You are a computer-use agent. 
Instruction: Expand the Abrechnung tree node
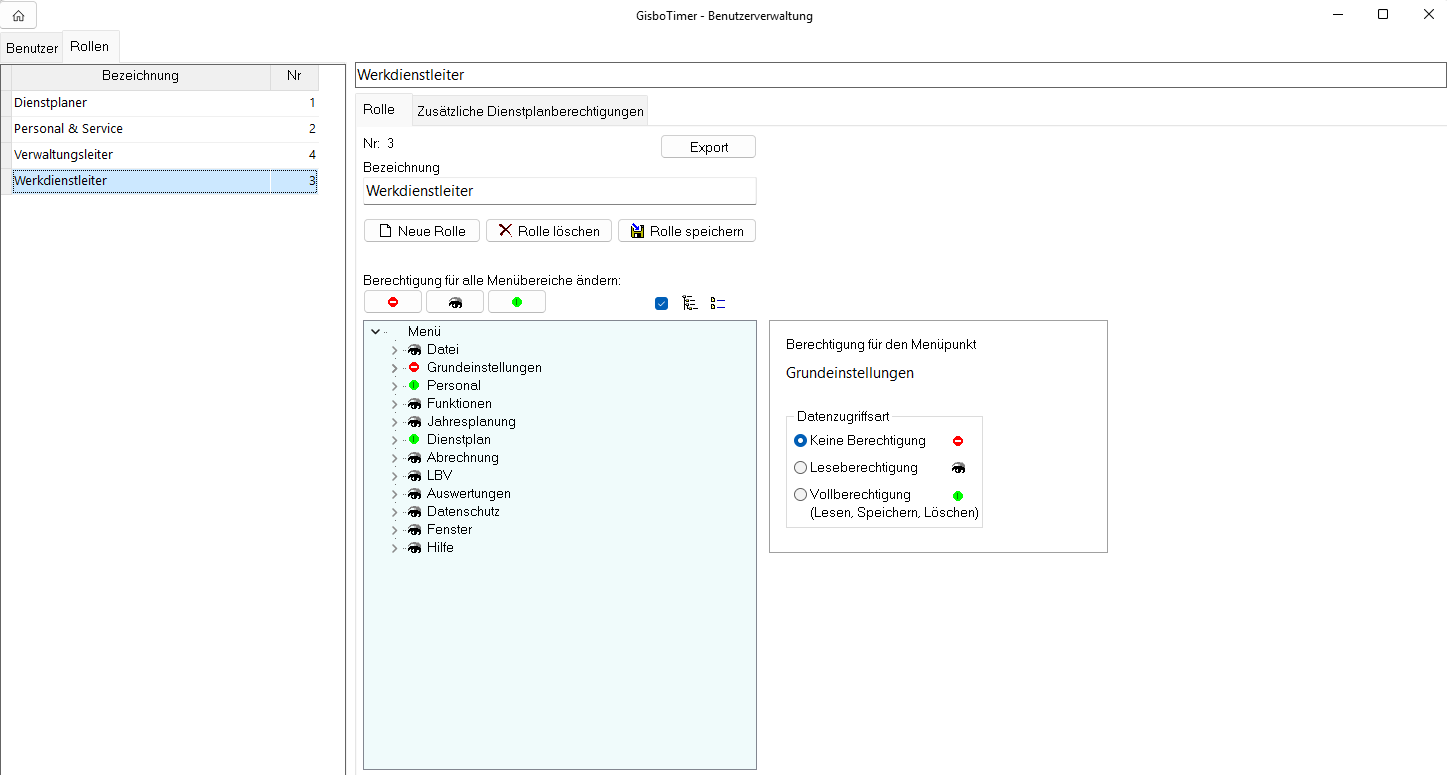(394, 458)
